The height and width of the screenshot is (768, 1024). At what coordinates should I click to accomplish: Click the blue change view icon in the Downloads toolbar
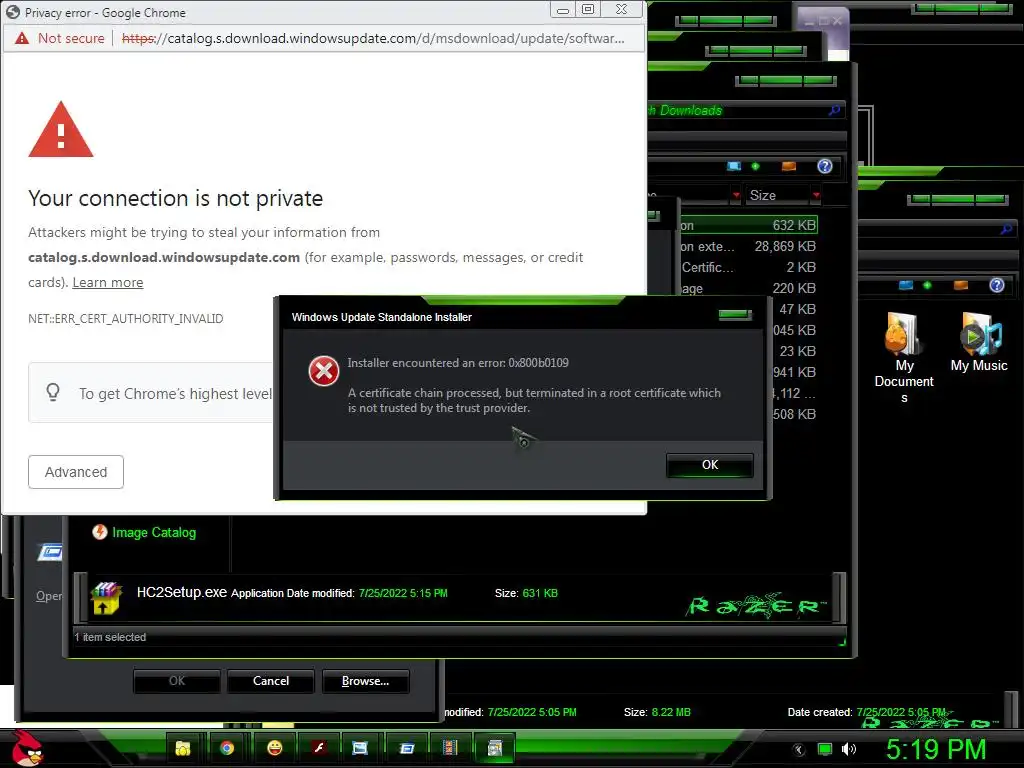pyautogui.click(x=734, y=166)
